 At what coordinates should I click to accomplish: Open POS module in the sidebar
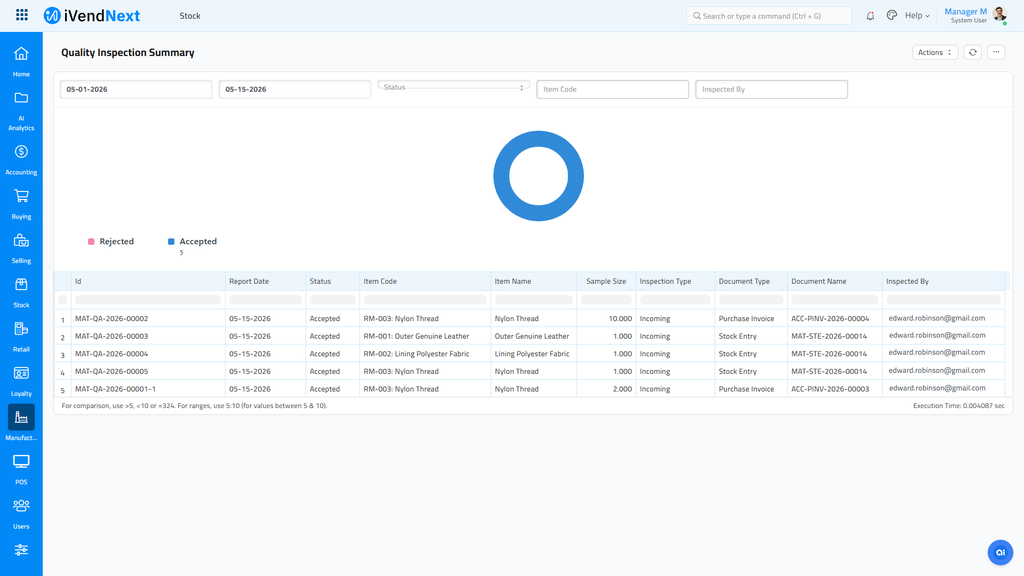click(x=21, y=470)
